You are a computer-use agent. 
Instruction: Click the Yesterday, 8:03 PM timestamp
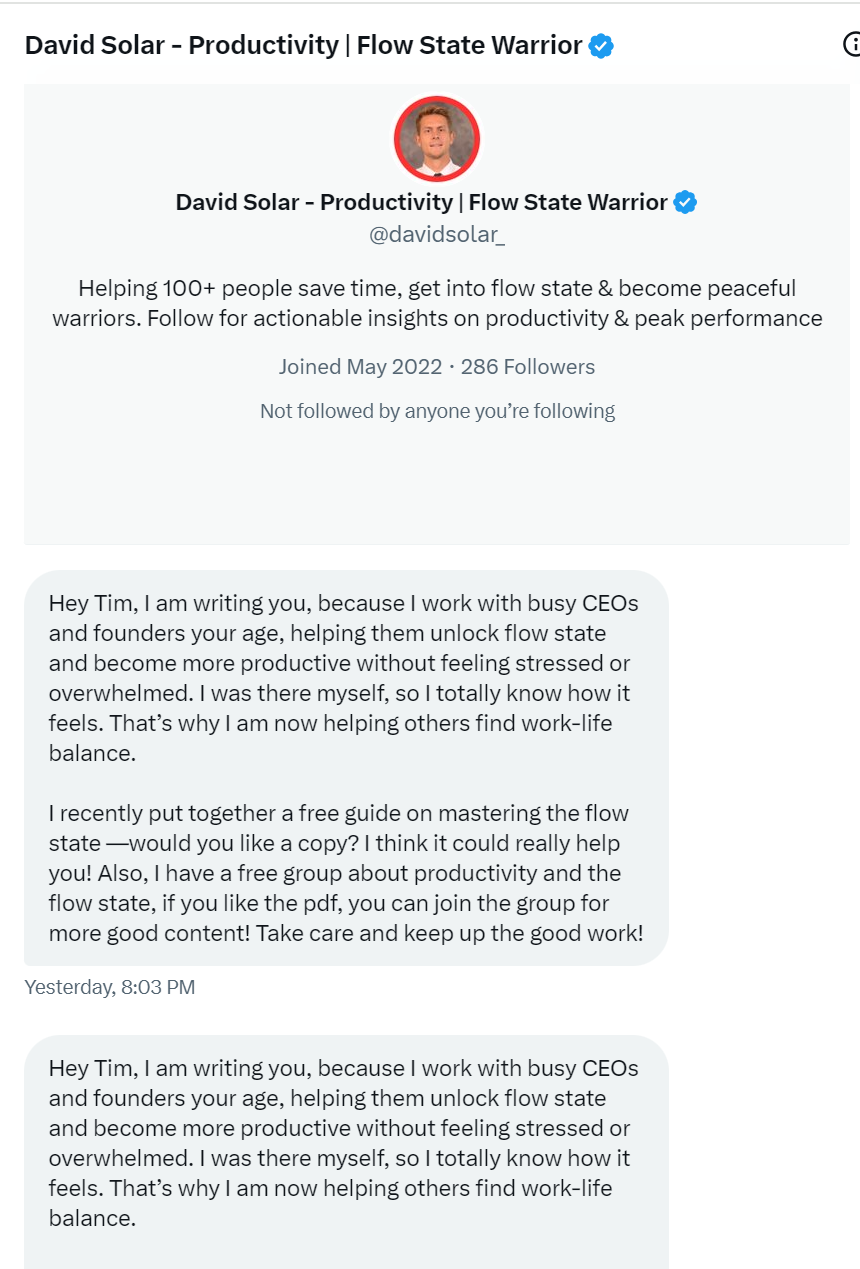(109, 987)
